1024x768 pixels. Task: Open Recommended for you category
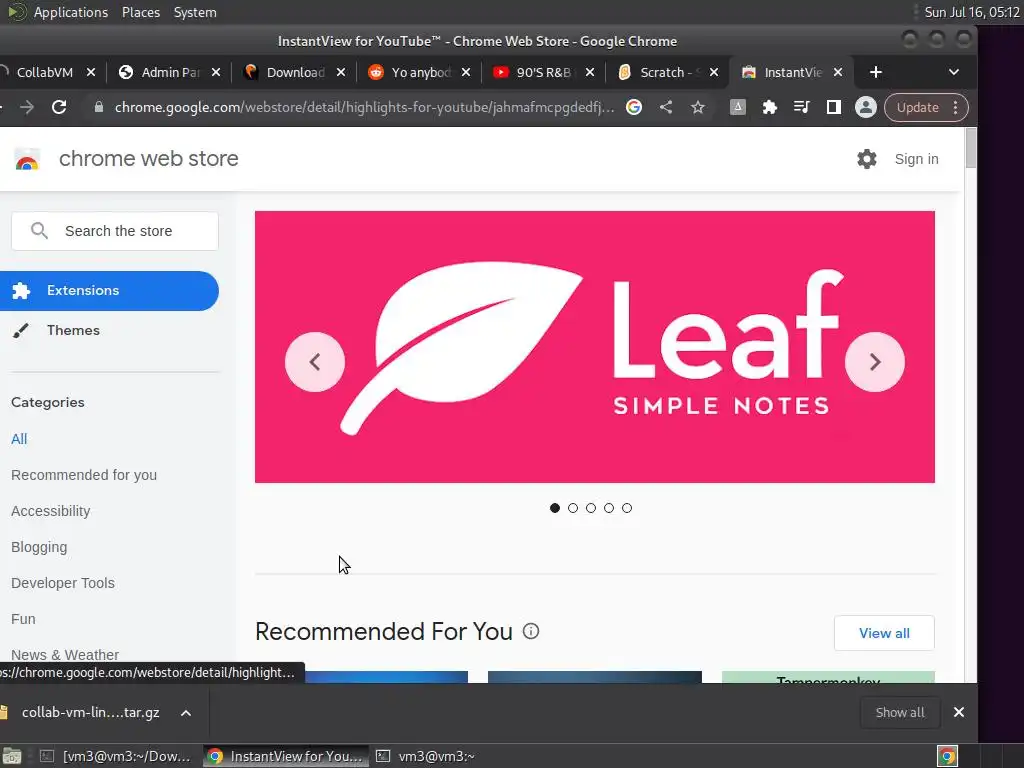tap(84, 475)
